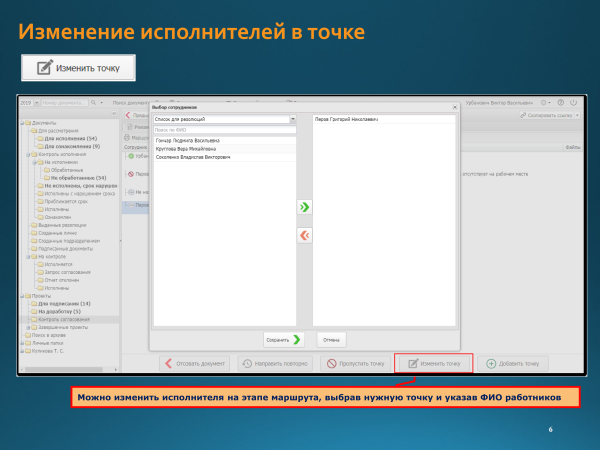Click 'Изменить точку' button on the slide
Viewport: 600px width, 450px height.
coord(78,68)
